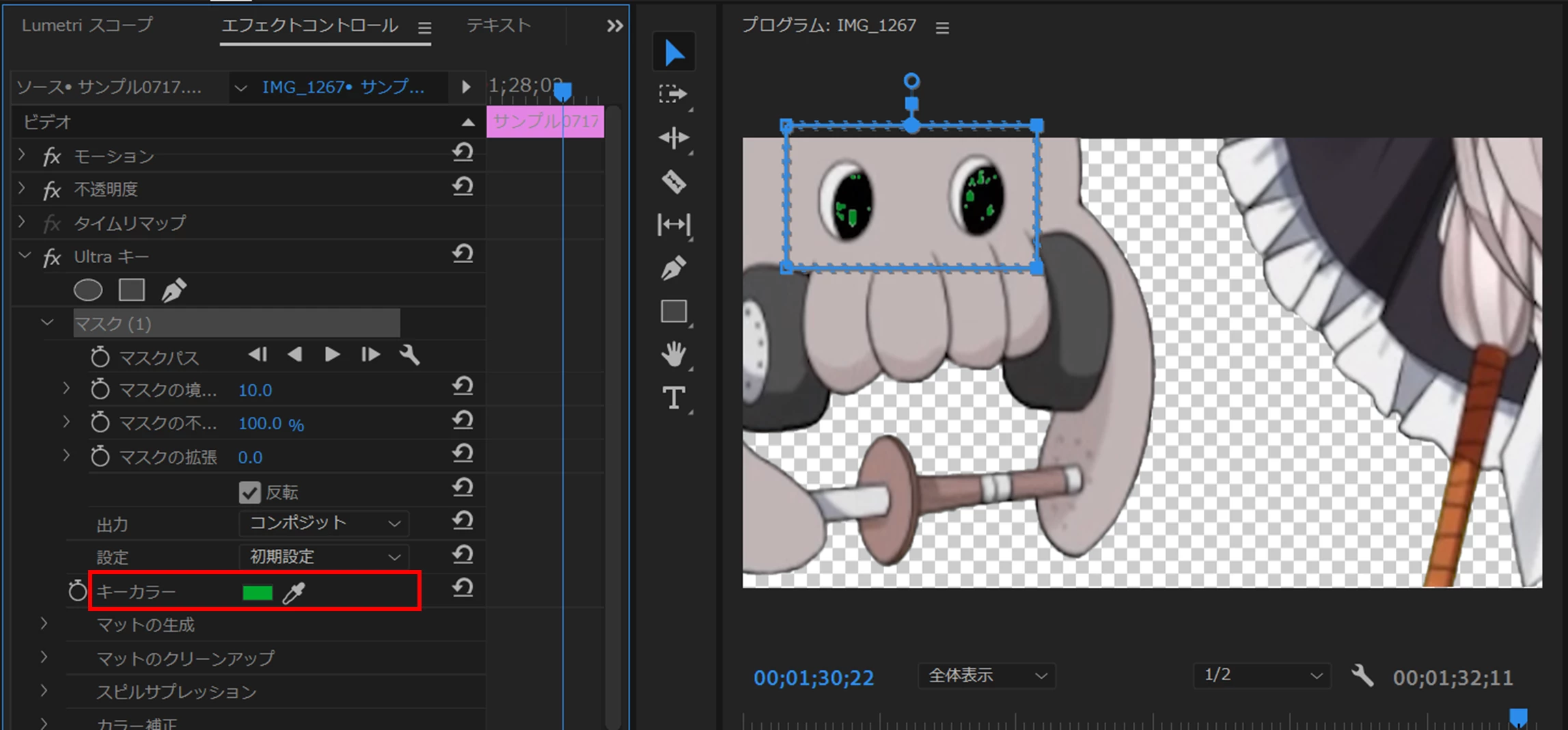Show hidden panel tabs overflow arrows
Image resolution: width=1568 pixels, height=730 pixels.
pos(615,27)
